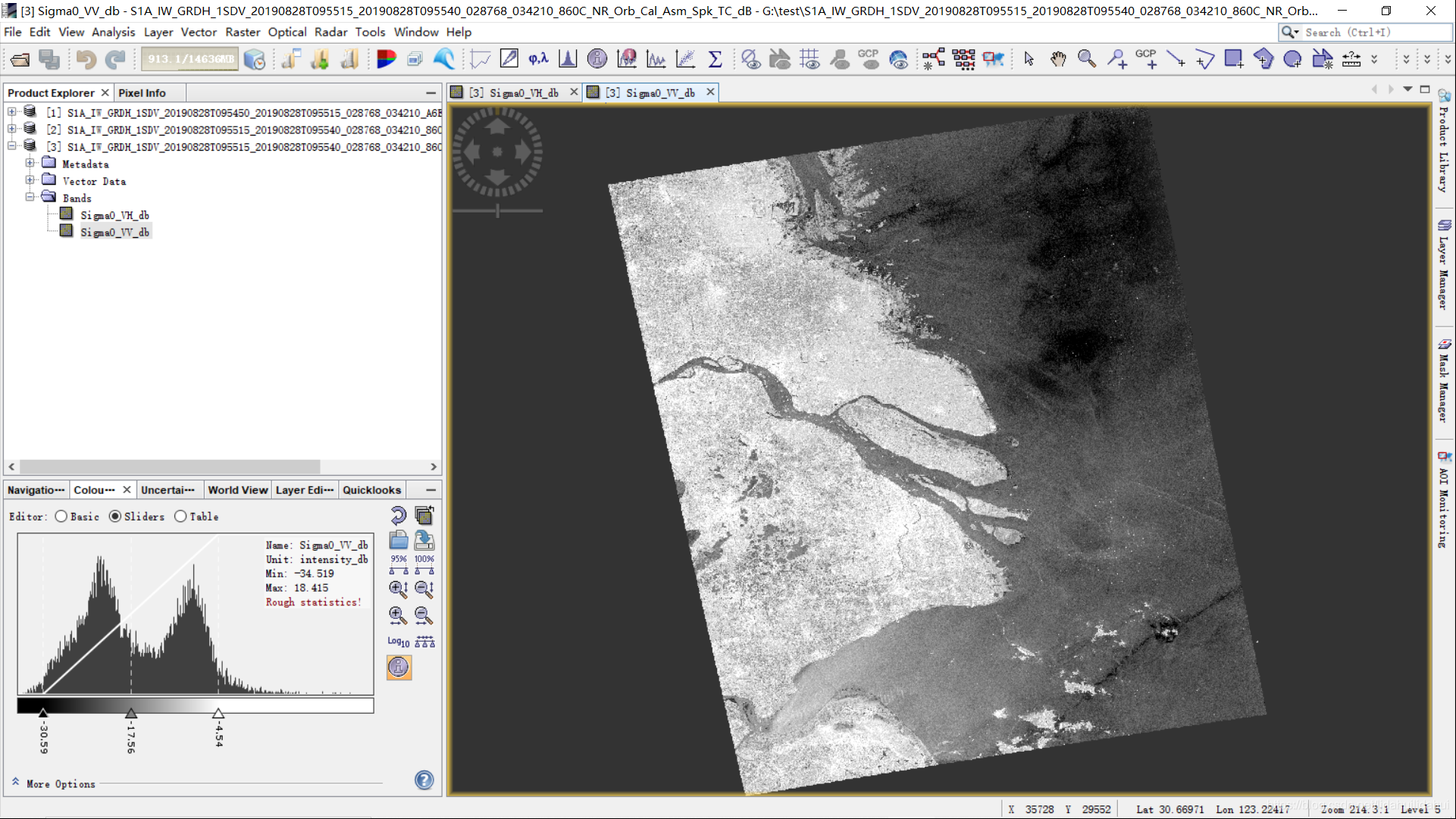Open the Raster menu

point(242,32)
